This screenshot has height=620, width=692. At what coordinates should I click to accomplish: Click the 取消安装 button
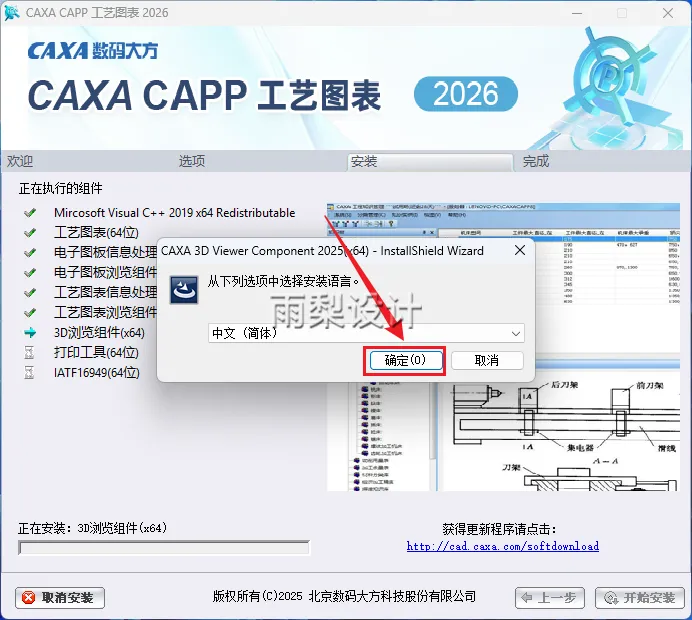[60, 598]
